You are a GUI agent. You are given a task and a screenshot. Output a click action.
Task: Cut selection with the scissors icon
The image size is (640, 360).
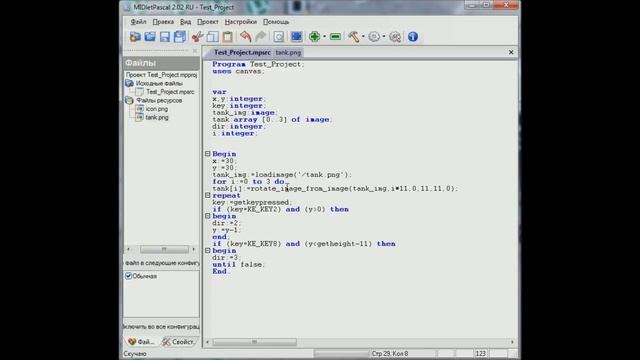198,37
